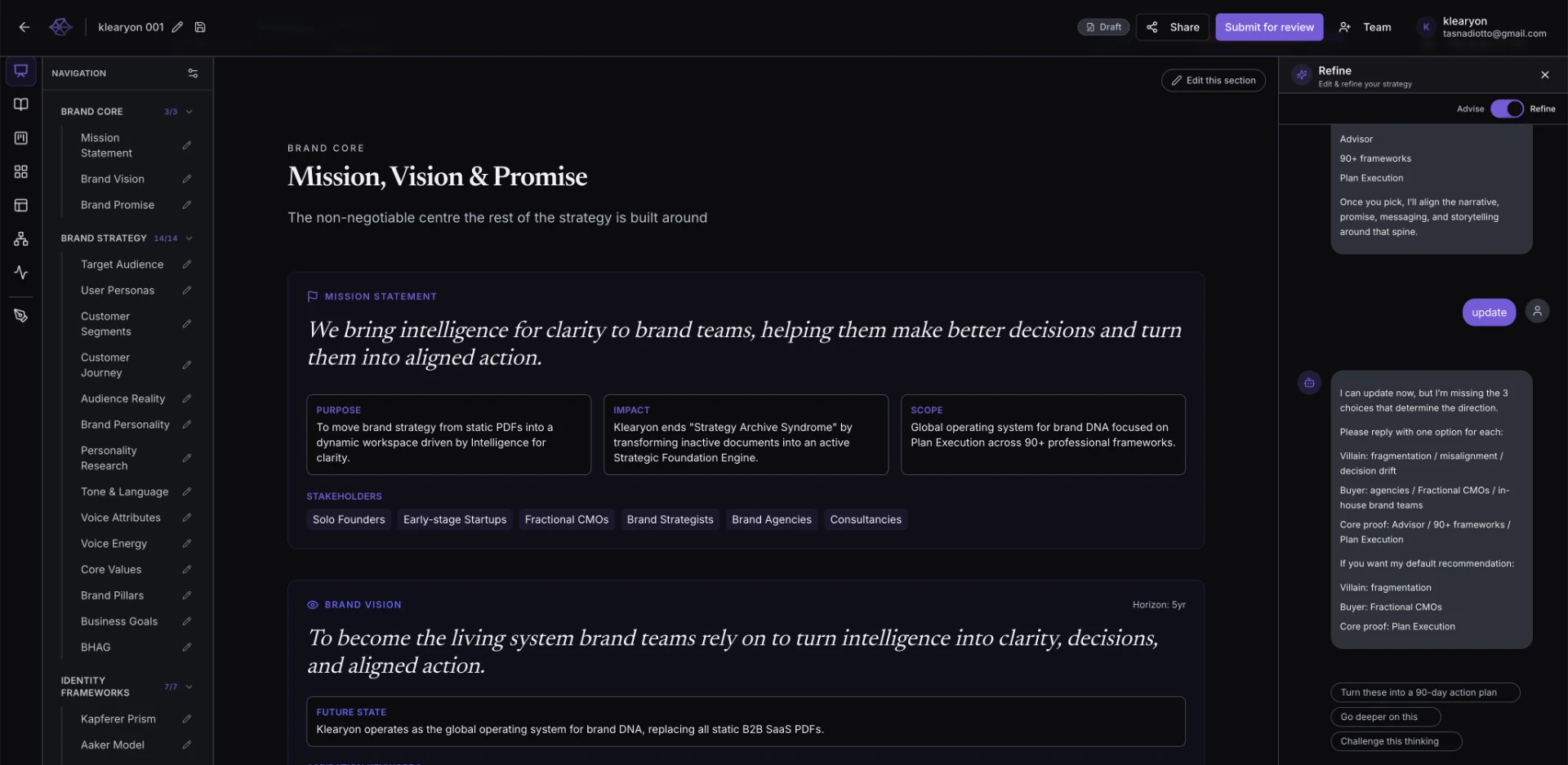Collapse the Identity Frameworks section chevron
The height and width of the screenshot is (765, 1568).
click(x=189, y=687)
